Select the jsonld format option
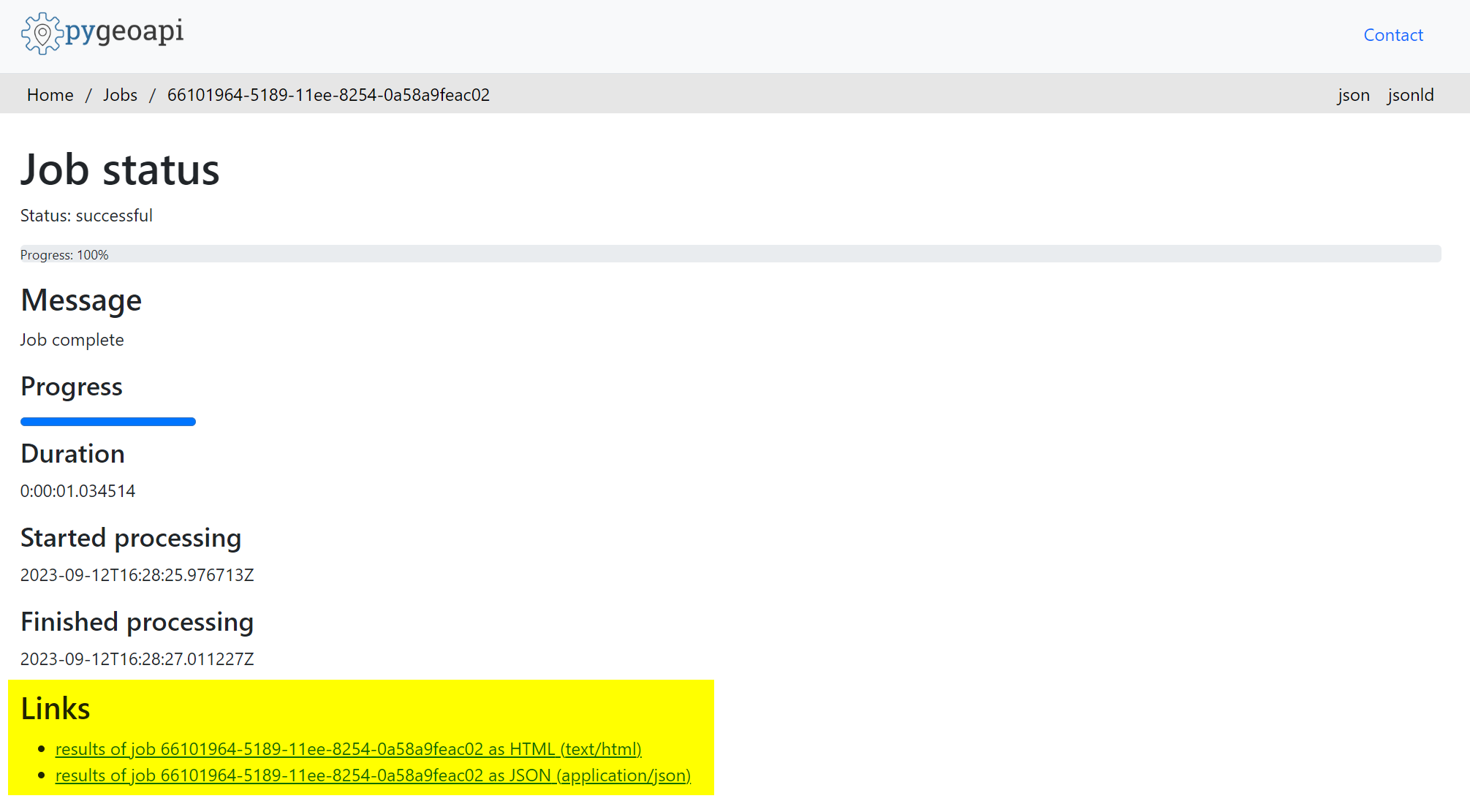This screenshot has width=1470, height=812. pos(1409,94)
